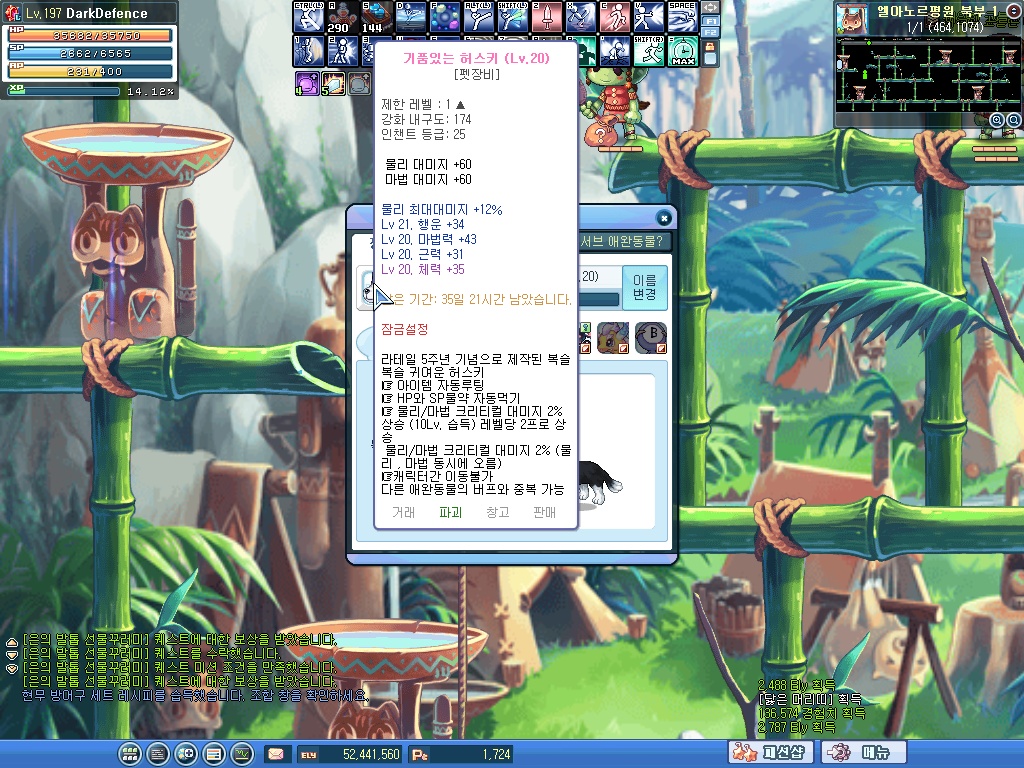Switch quick slots to F1 page
The image size is (1024, 768).
click(711, 21)
